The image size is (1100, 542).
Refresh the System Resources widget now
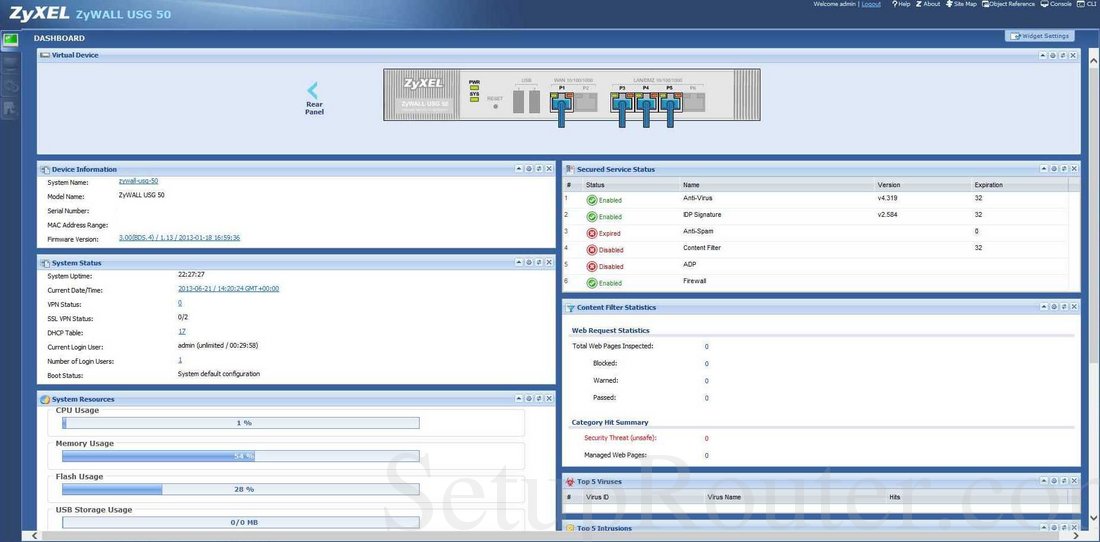click(539, 399)
